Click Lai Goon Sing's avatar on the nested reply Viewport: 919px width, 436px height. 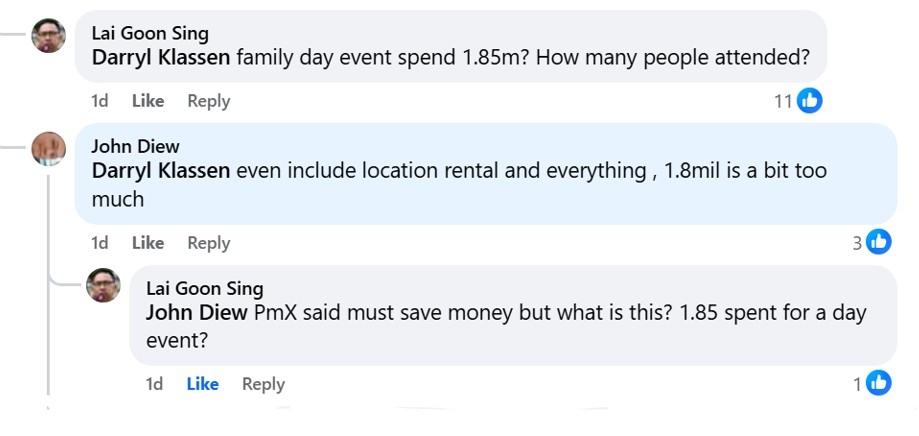[x=104, y=285]
